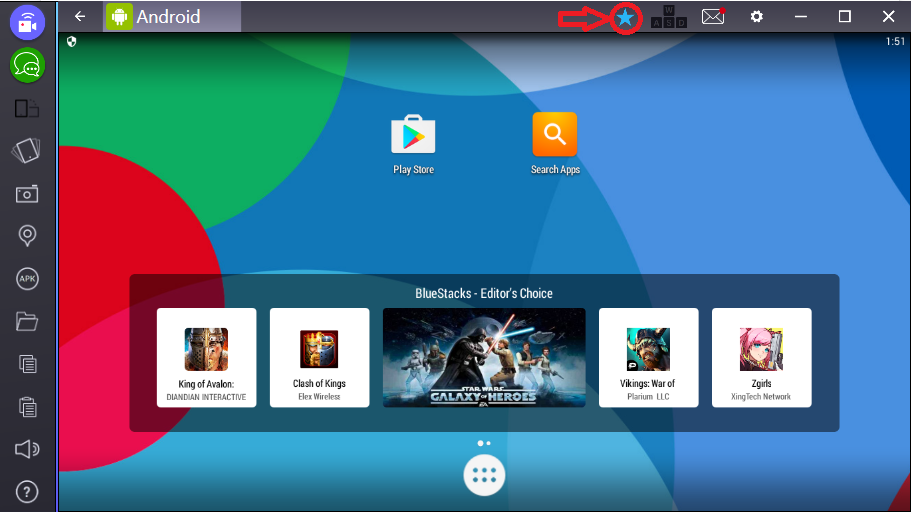This screenshot has height=512, width=911.
Task: Click the copy icon in sidebar
Action: [27, 364]
